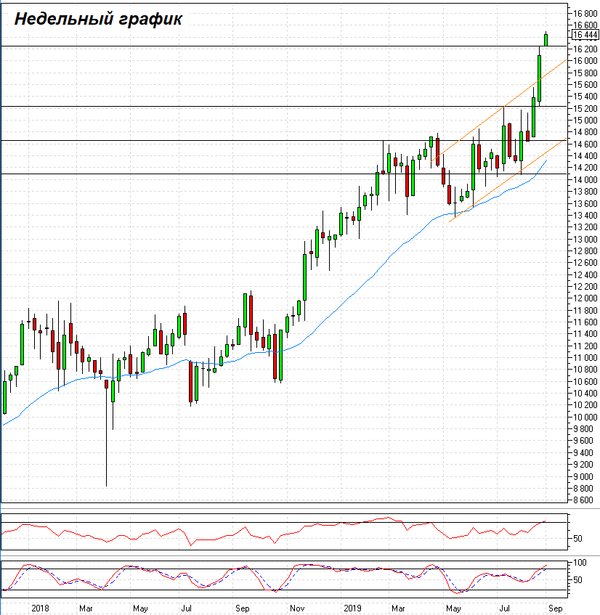600x615 pixels.
Task: Click the 13 600 price axis label
Action: pyautogui.click(x=585, y=204)
